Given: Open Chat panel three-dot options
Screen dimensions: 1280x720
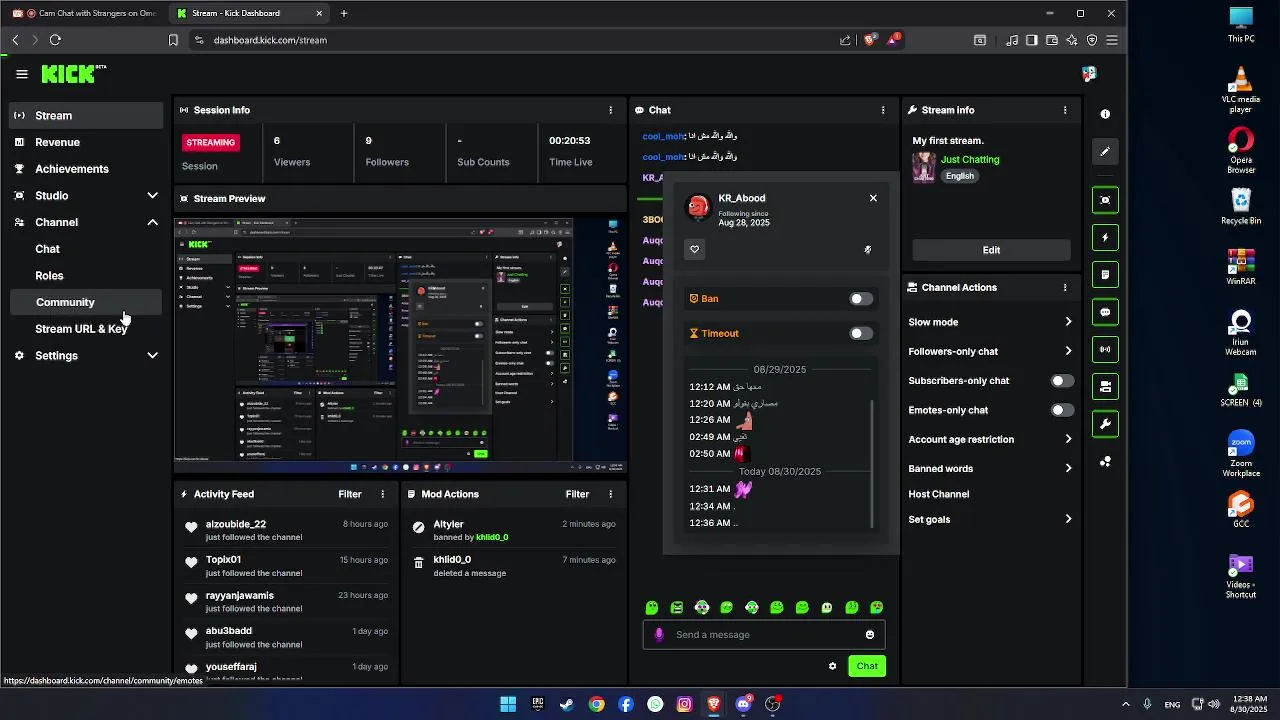Looking at the screenshot, I should click(x=883, y=110).
